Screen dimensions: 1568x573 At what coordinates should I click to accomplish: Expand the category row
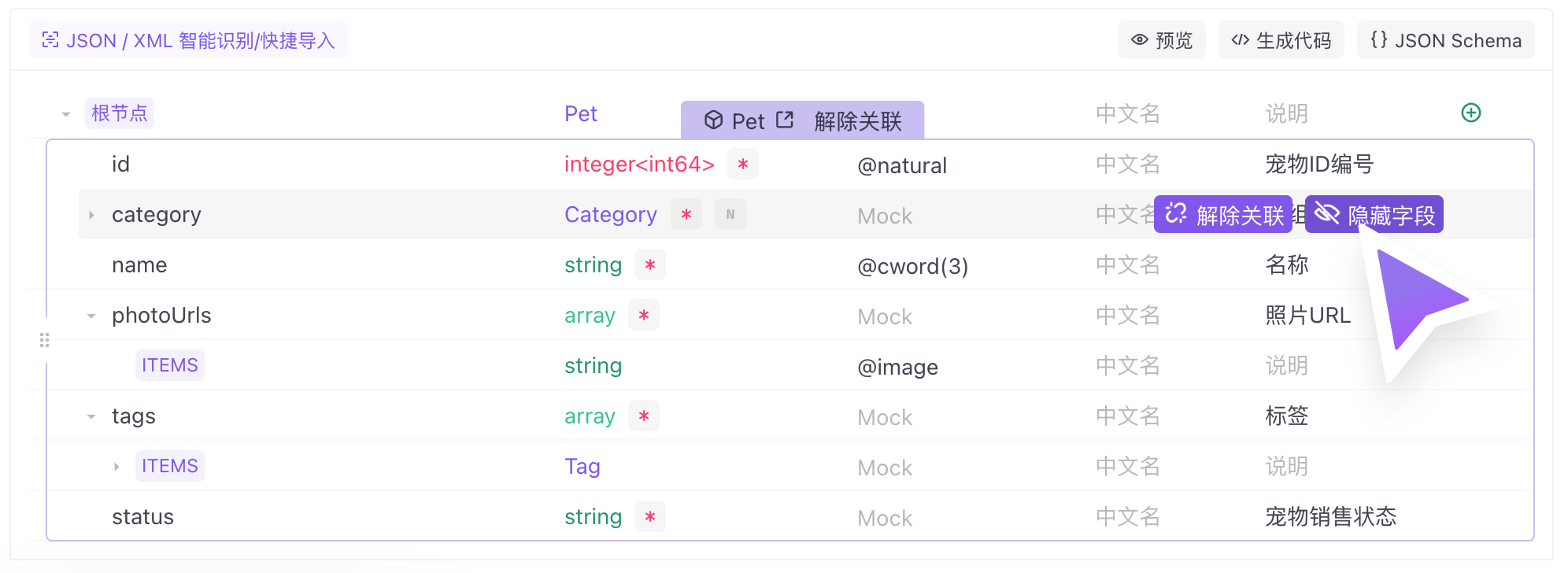pos(91,215)
